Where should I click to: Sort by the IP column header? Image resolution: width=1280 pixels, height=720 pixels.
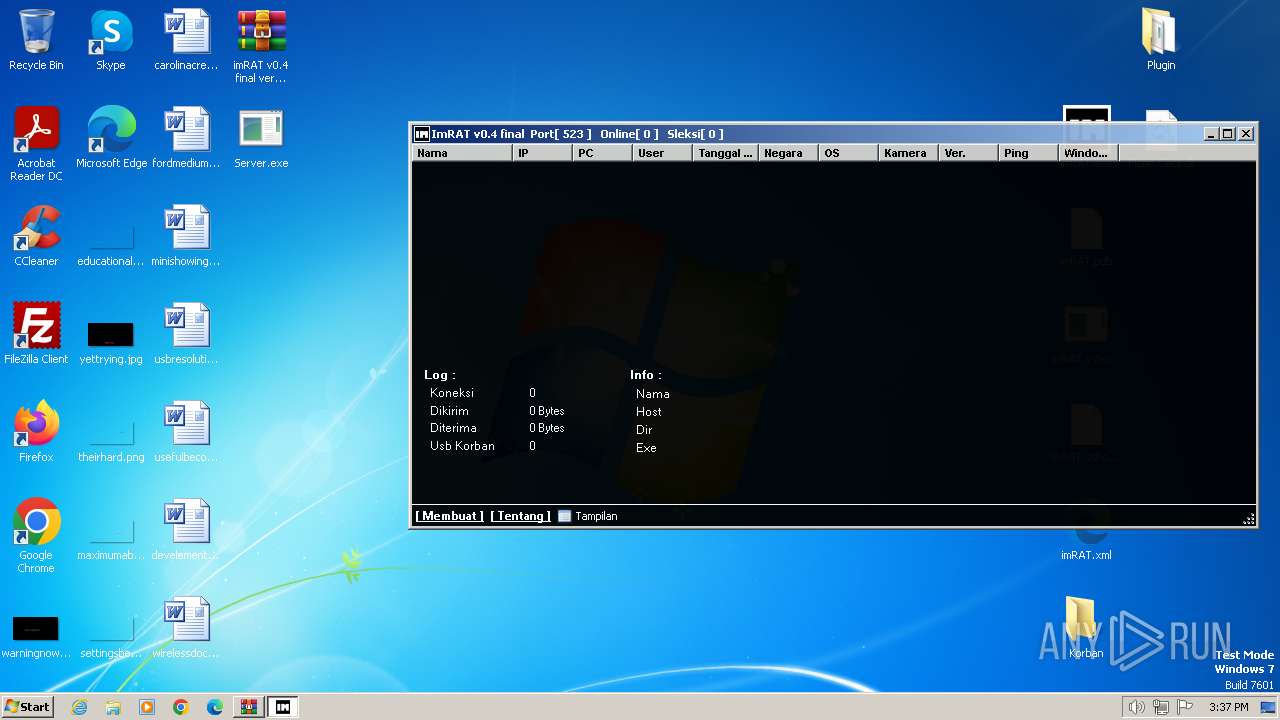coord(542,153)
